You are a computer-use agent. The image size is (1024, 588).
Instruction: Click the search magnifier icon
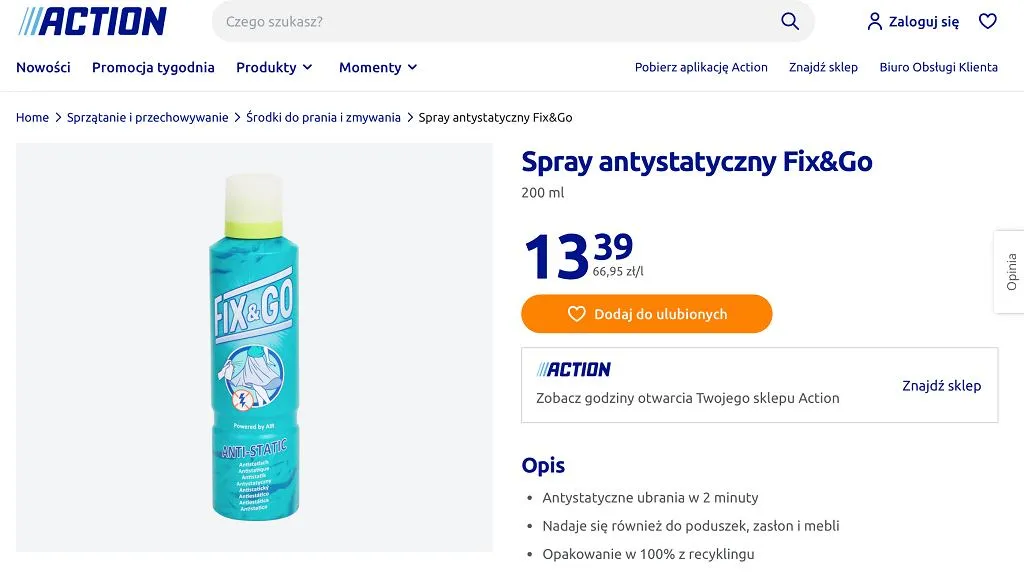[x=790, y=21]
